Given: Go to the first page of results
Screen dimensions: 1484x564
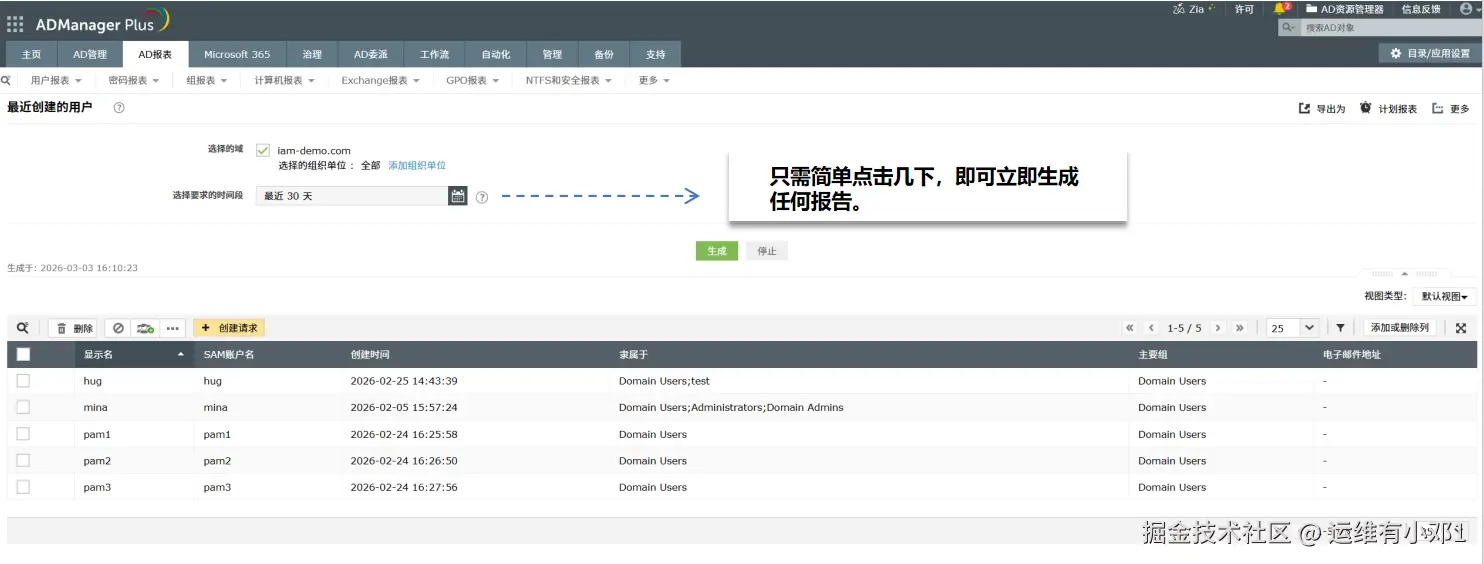Looking at the screenshot, I should click(x=1130, y=328).
